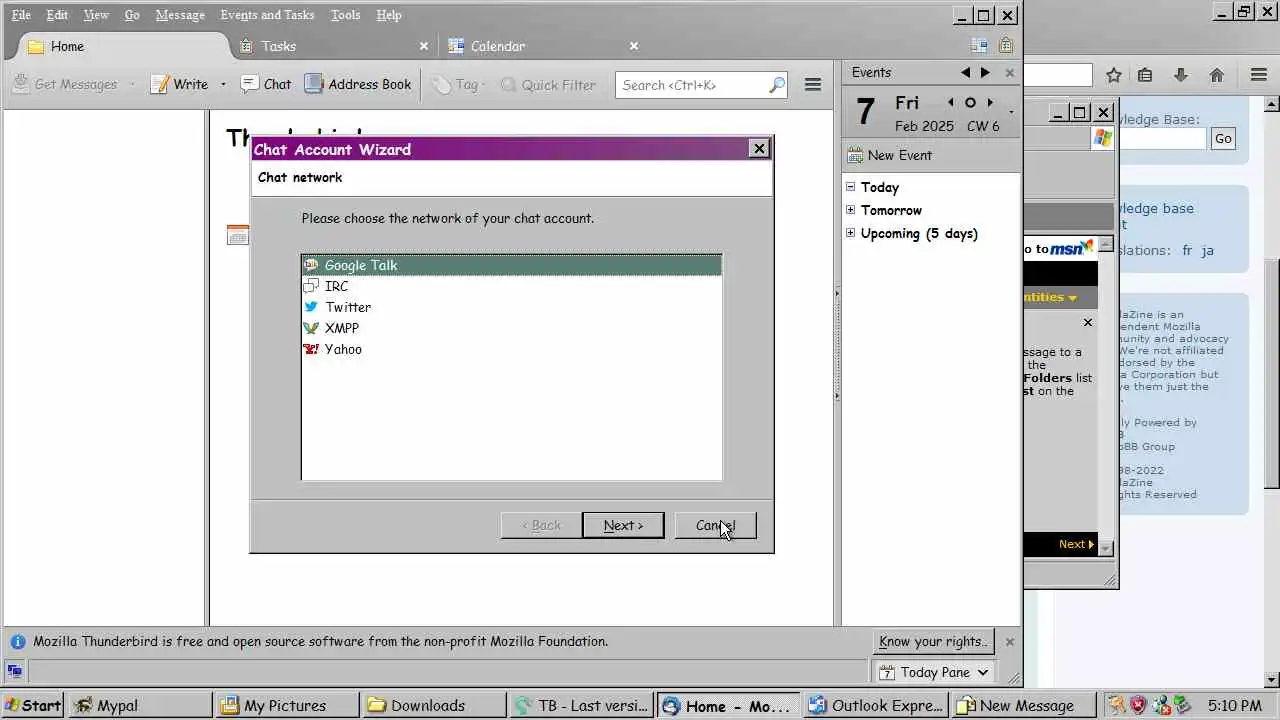Select XMPP in the chat network list
The image size is (1280, 720).
coord(511,328)
